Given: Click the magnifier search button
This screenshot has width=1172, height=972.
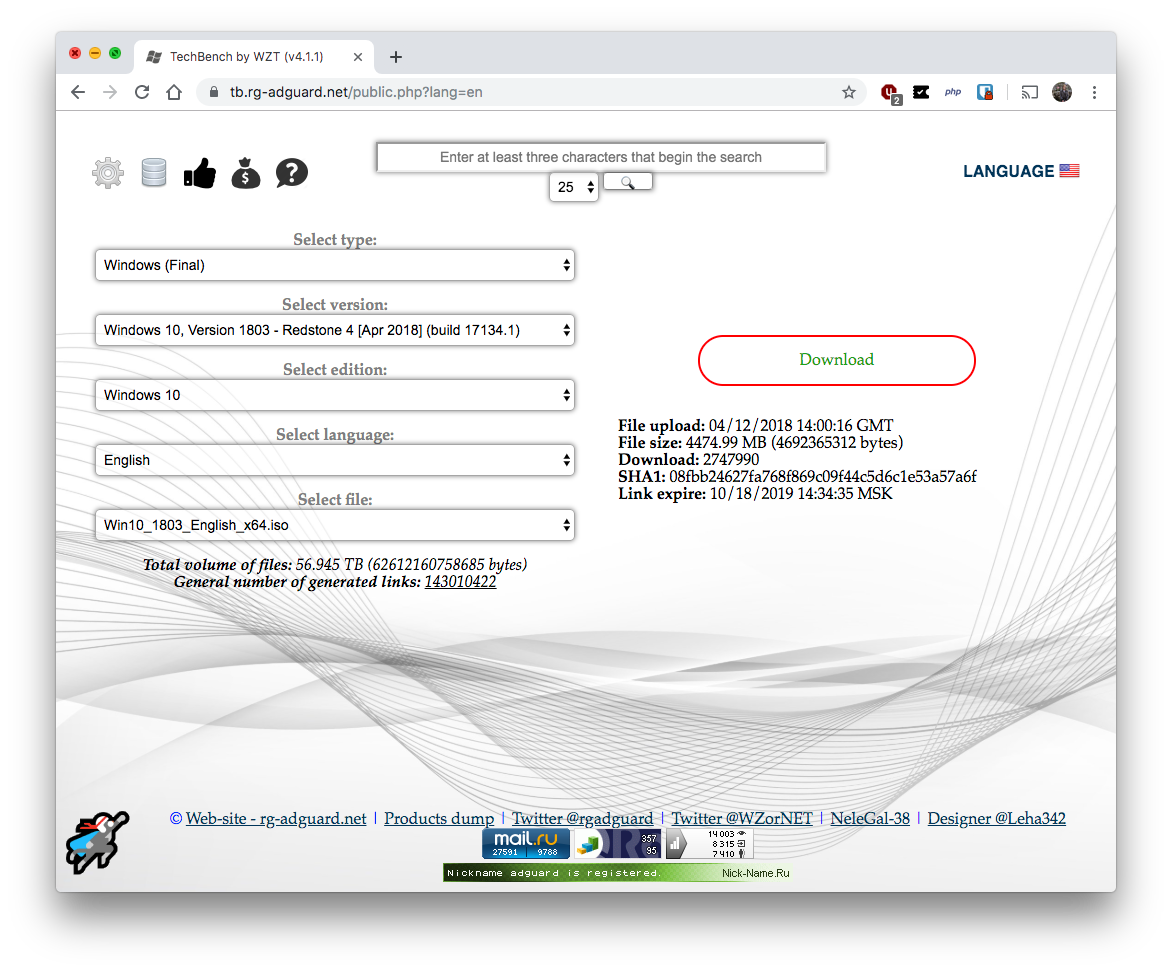Looking at the screenshot, I should tap(627, 181).
